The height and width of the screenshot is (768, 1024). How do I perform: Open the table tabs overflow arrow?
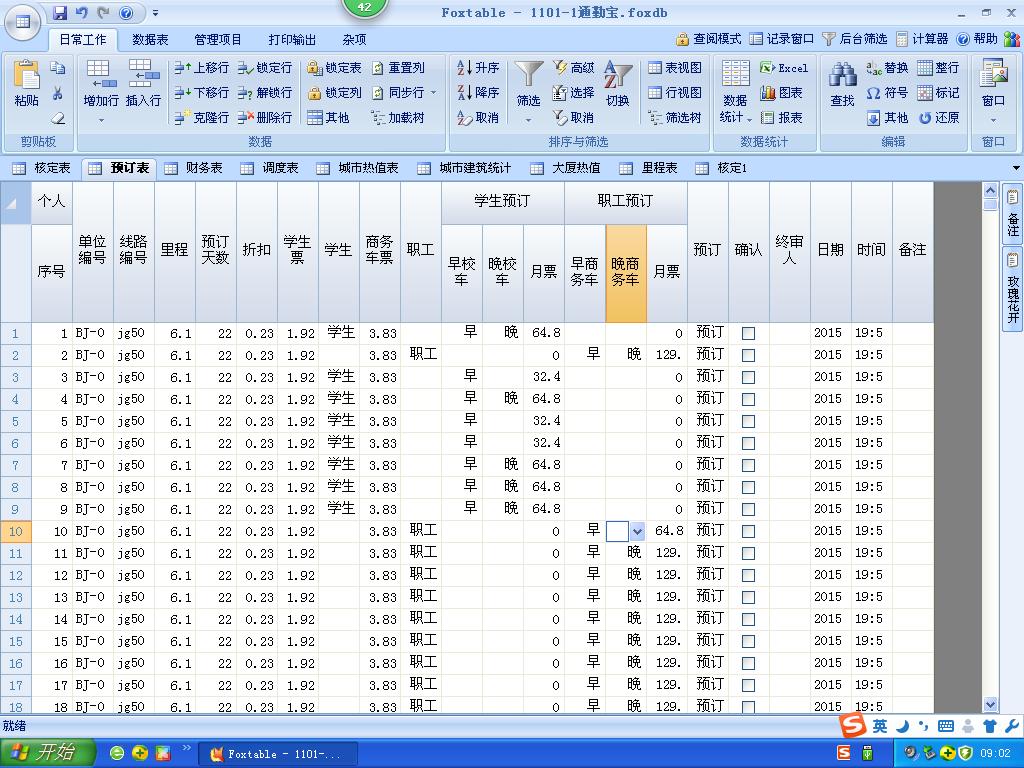click(x=1017, y=168)
